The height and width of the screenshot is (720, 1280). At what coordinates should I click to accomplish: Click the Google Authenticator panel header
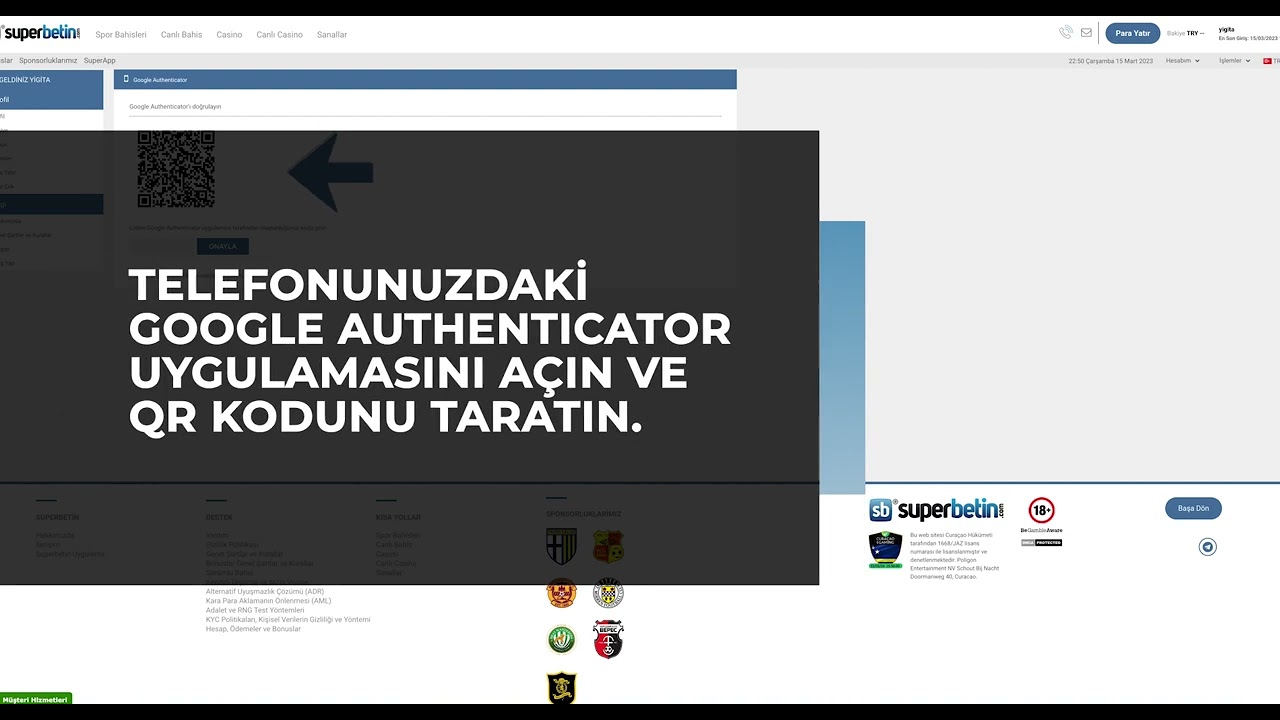425,79
